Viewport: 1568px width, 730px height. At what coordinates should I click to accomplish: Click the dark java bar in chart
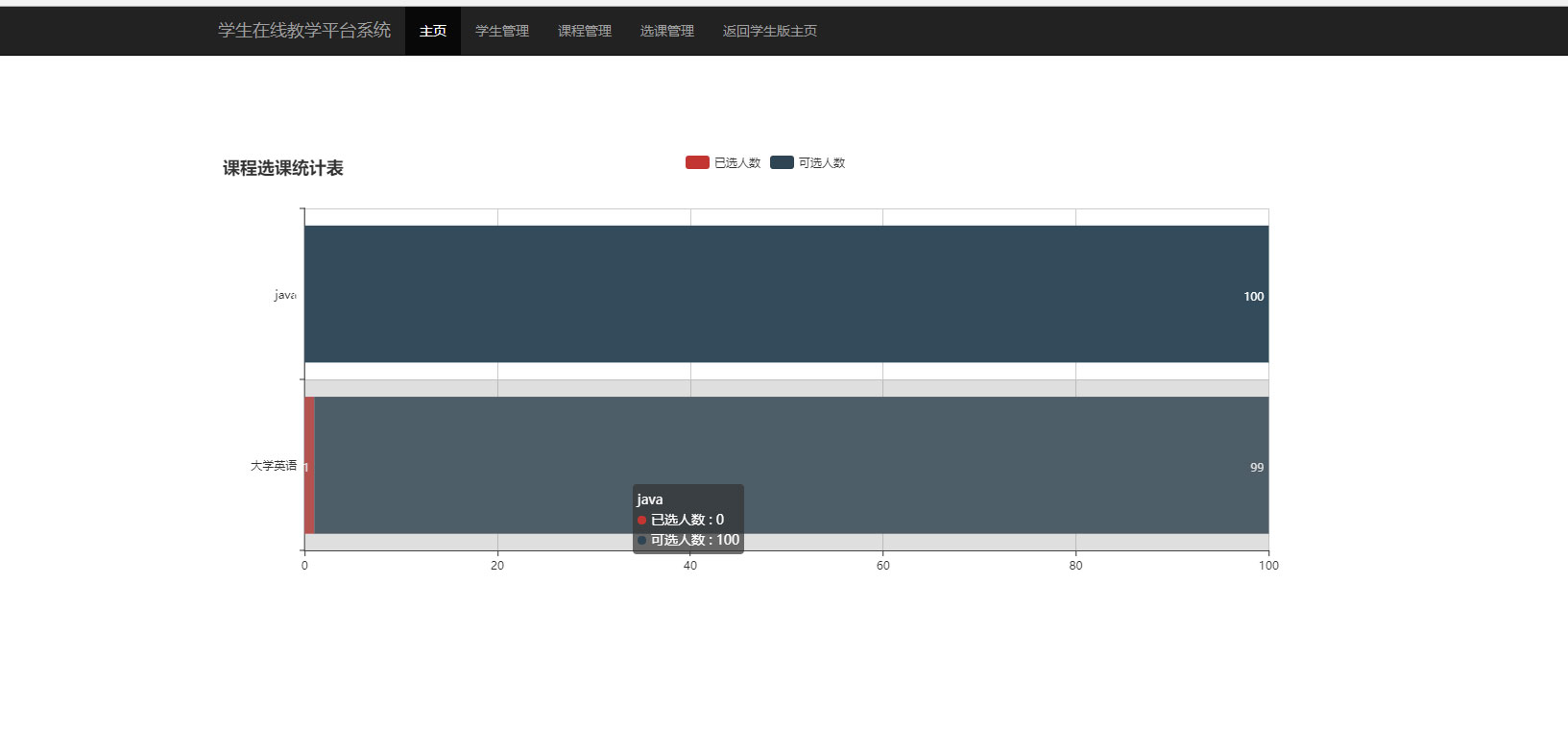coord(785,294)
